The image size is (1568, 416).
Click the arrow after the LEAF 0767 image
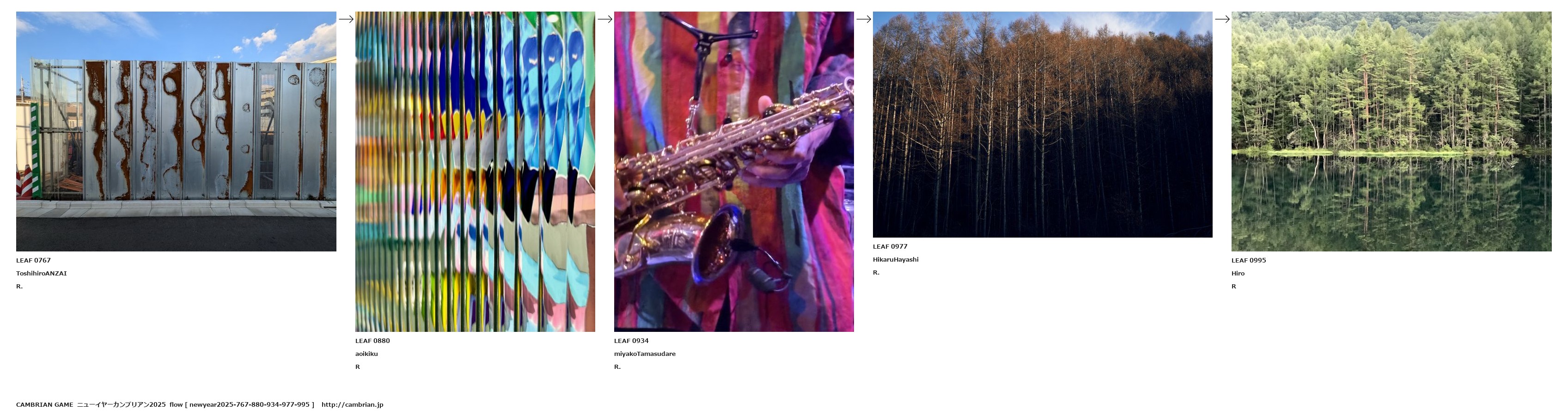point(346,19)
